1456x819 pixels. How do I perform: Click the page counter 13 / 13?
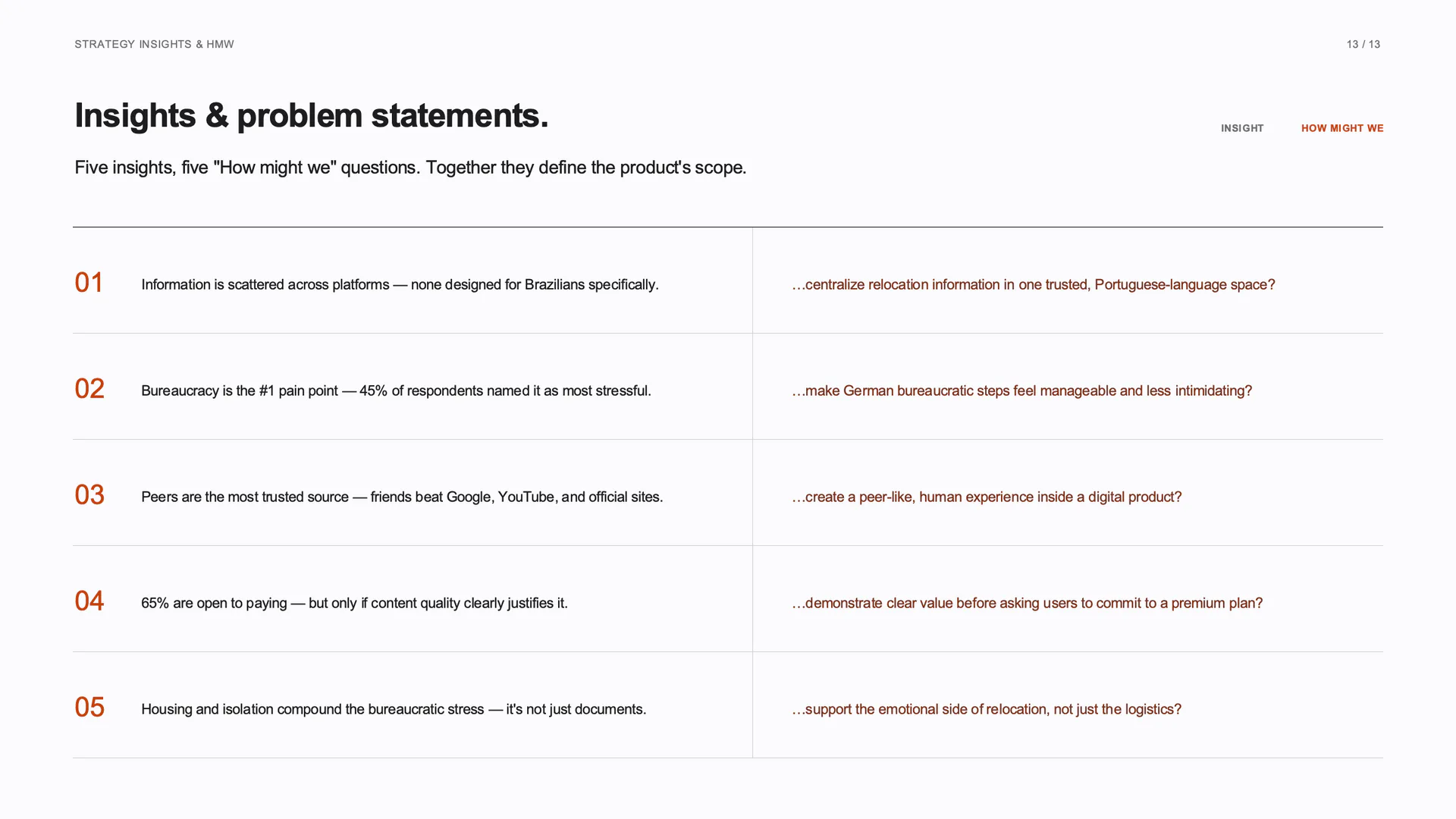1363,44
